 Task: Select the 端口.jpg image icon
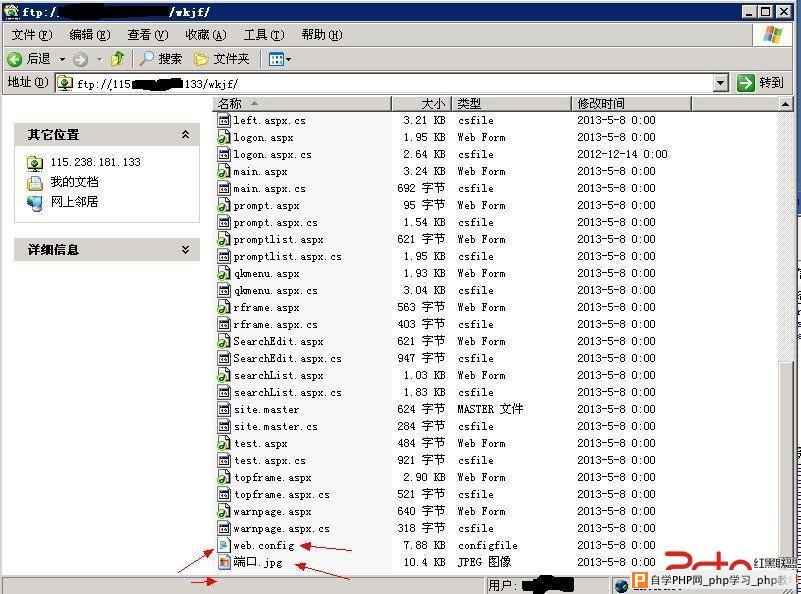click(x=224, y=562)
